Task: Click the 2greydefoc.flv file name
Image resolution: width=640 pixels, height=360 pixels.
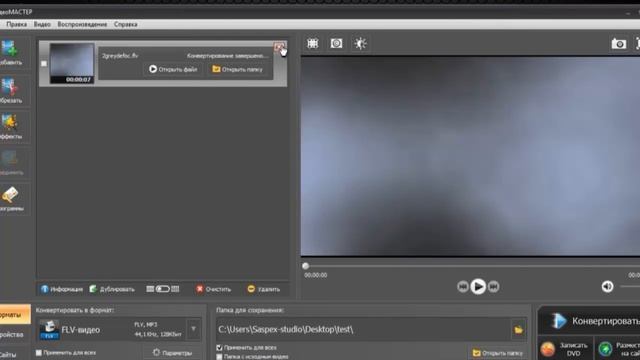Action: [120, 56]
